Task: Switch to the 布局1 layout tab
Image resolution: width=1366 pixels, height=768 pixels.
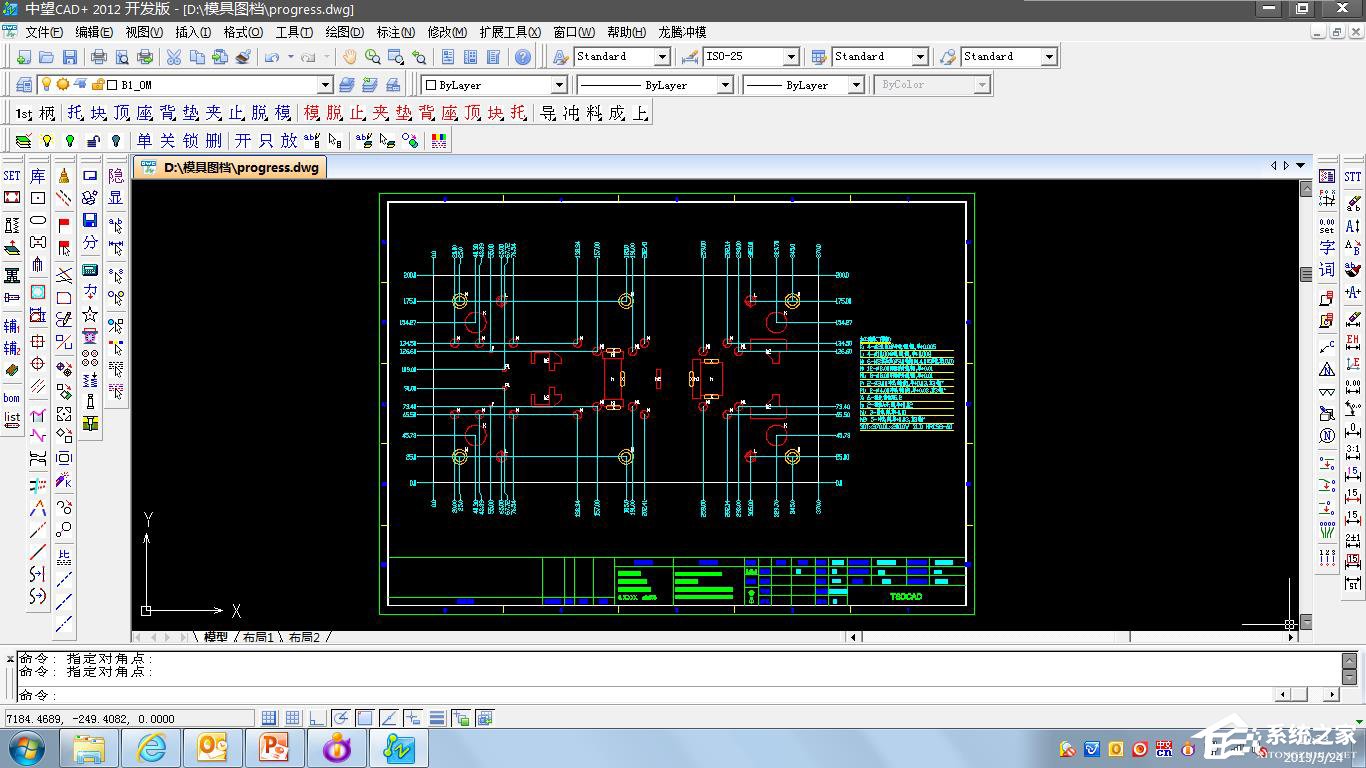Action: pos(257,637)
